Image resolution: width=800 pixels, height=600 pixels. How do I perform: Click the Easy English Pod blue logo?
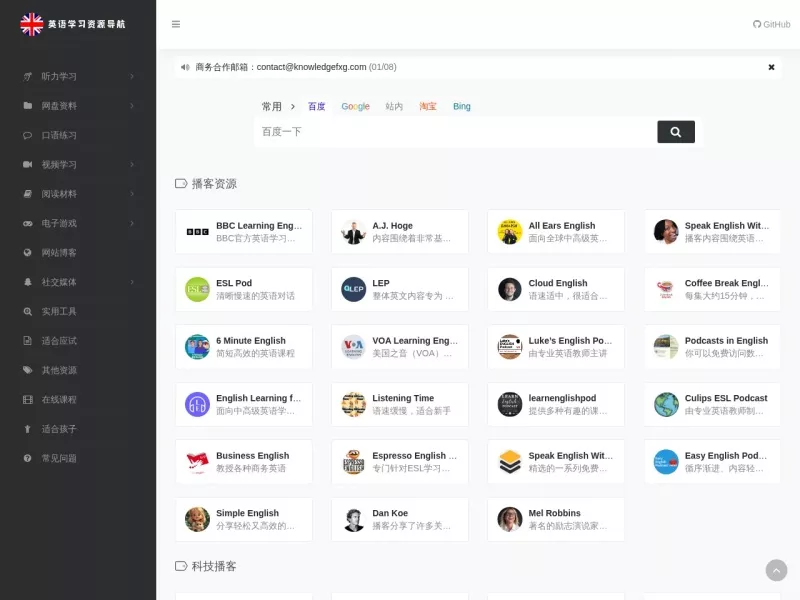pos(666,462)
